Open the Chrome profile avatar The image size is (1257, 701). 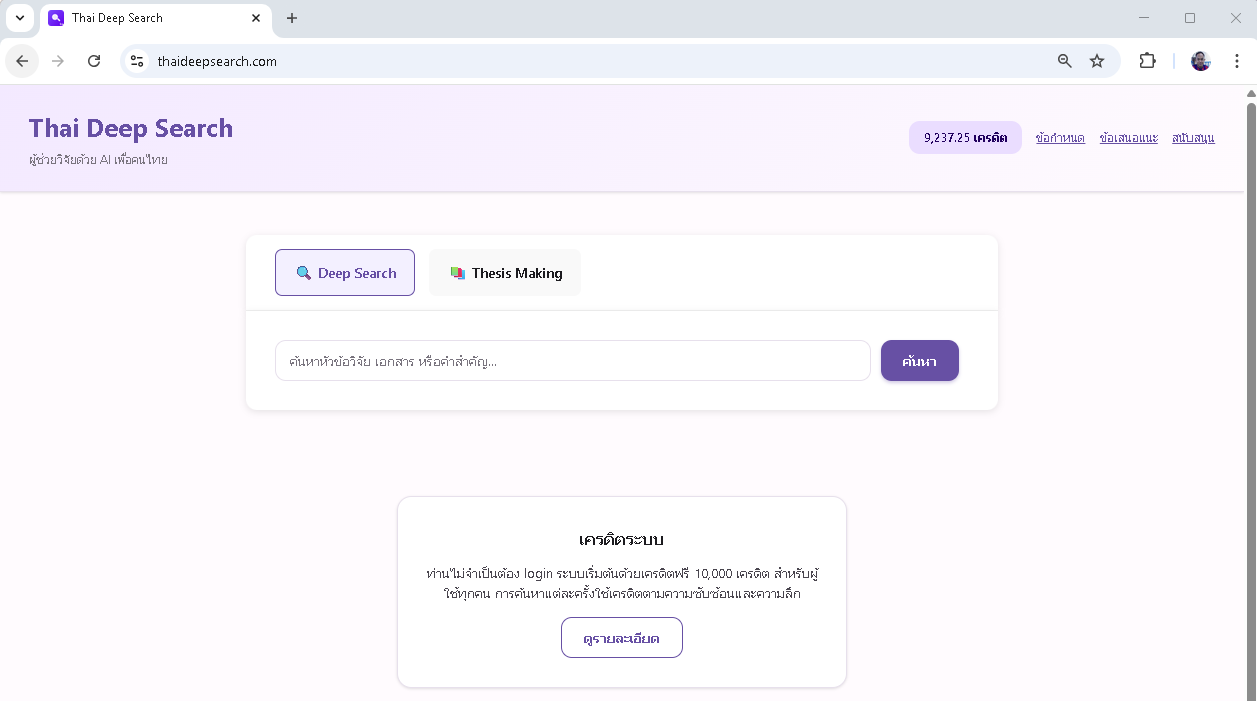1200,61
